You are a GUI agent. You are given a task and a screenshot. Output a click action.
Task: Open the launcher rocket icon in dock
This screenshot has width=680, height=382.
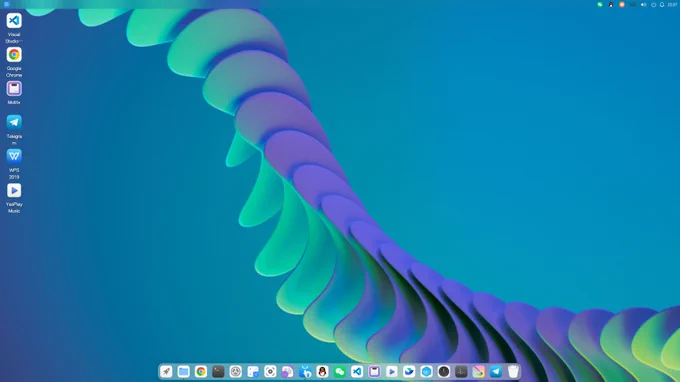(166, 372)
